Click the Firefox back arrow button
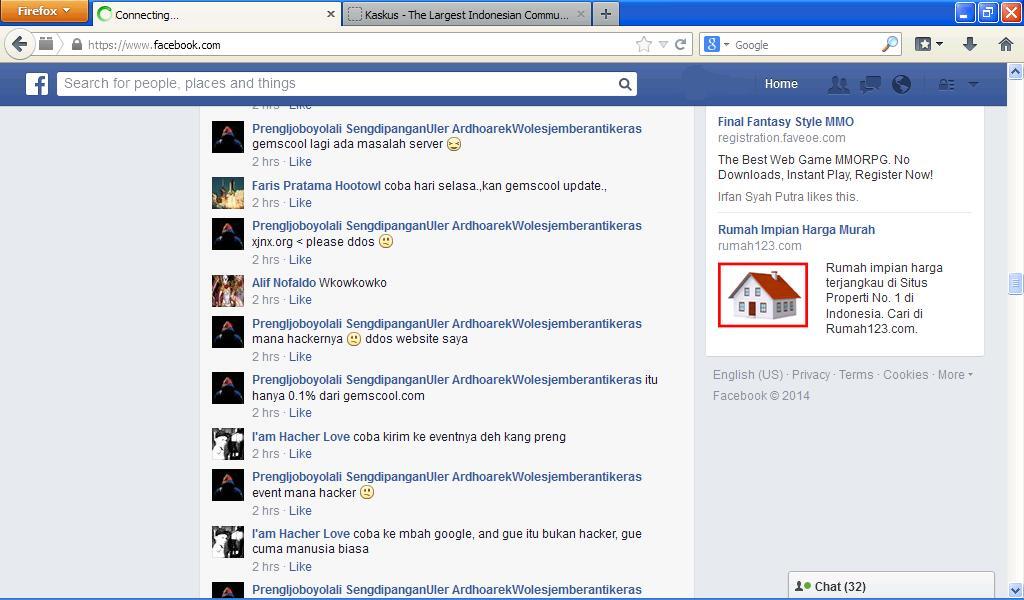 pos(20,44)
